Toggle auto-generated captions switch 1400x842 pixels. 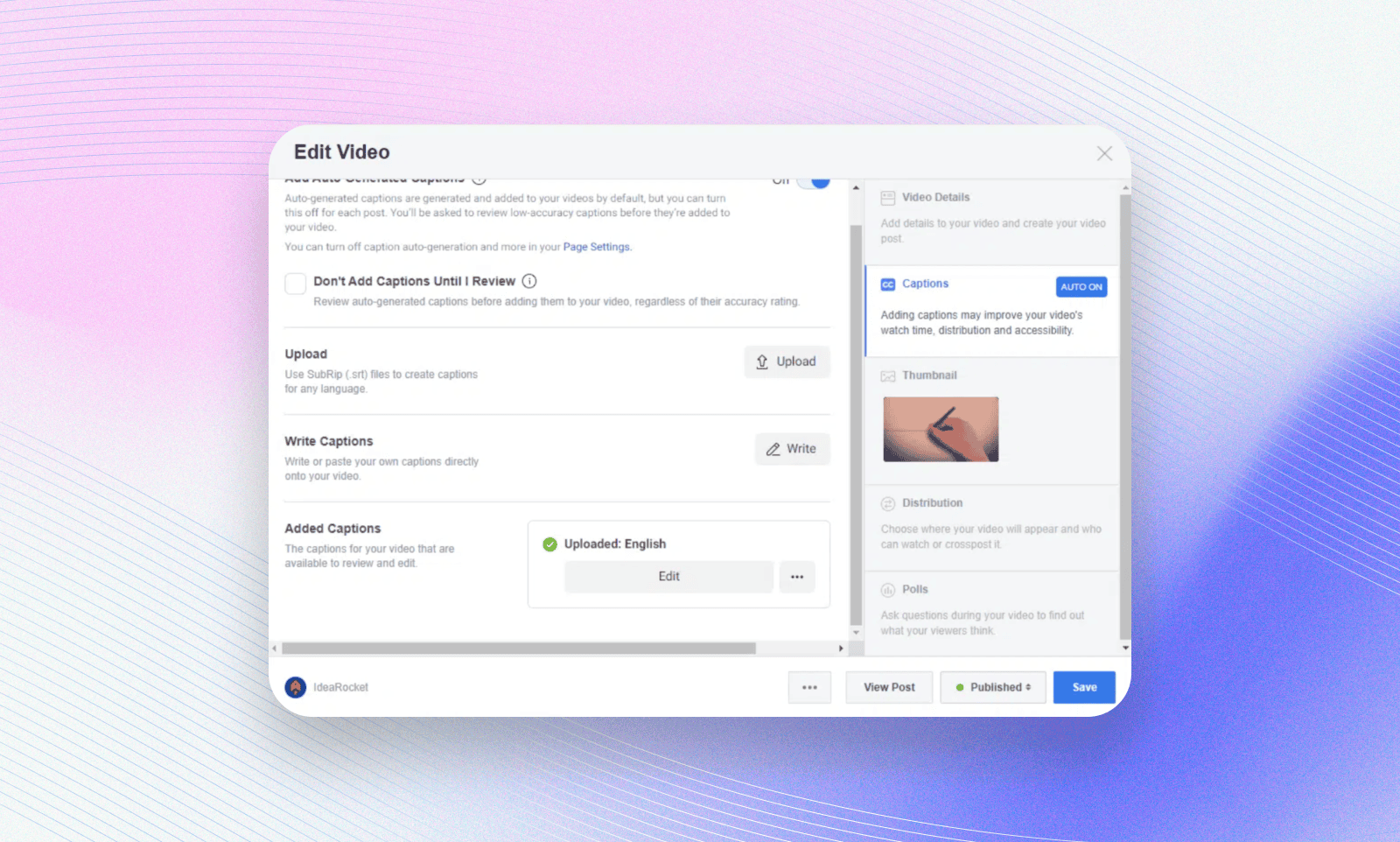[x=815, y=182]
